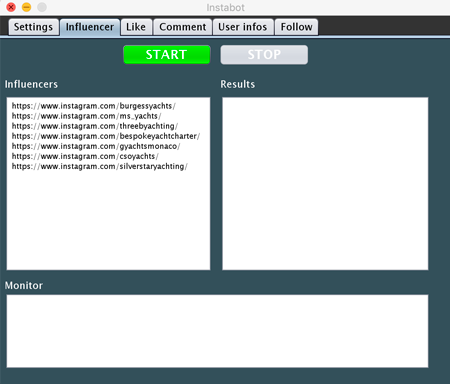Image resolution: width=450 pixels, height=384 pixels.
Task: Select the burgessyachts URL line
Action: point(94,106)
